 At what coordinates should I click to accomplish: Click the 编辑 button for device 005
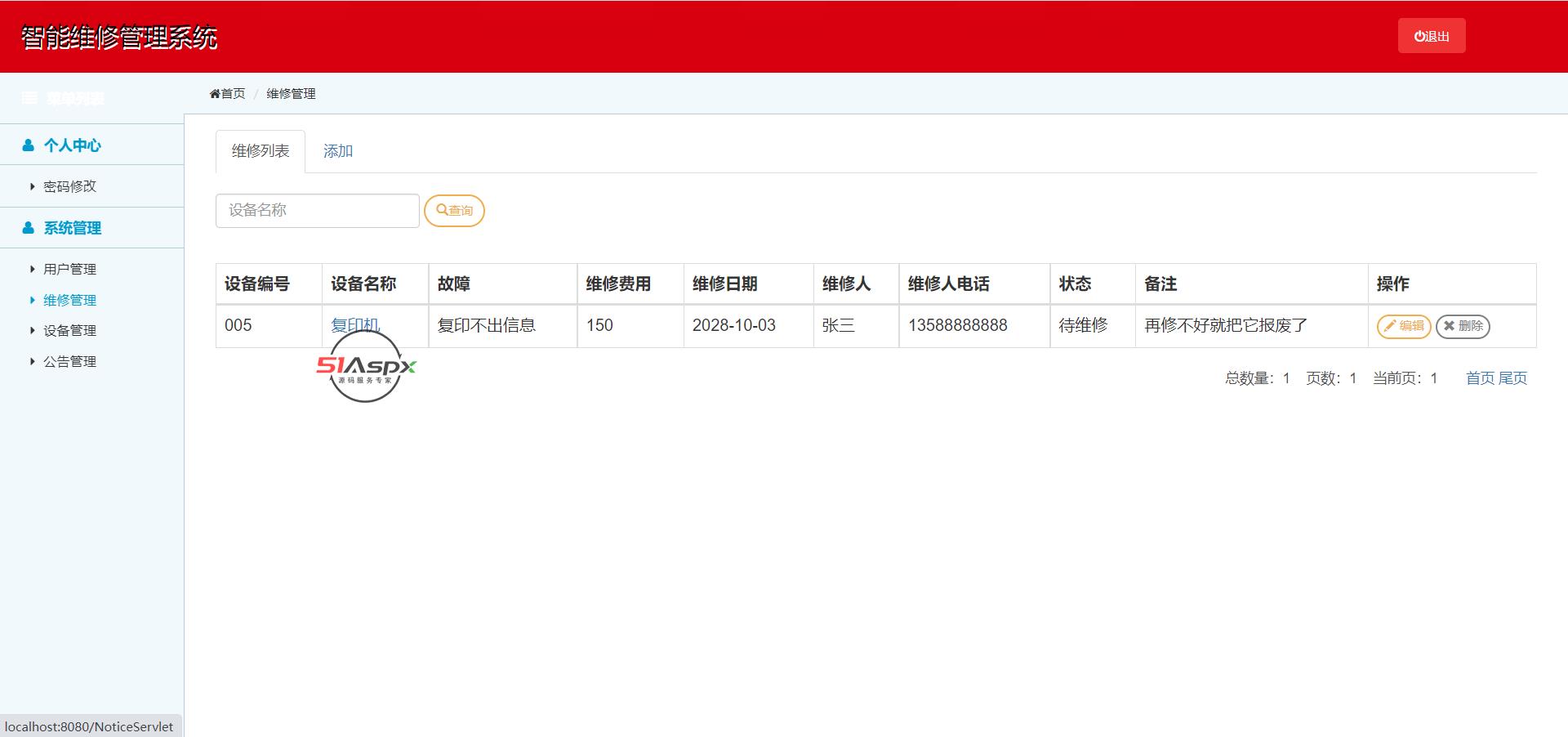click(x=1404, y=326)
